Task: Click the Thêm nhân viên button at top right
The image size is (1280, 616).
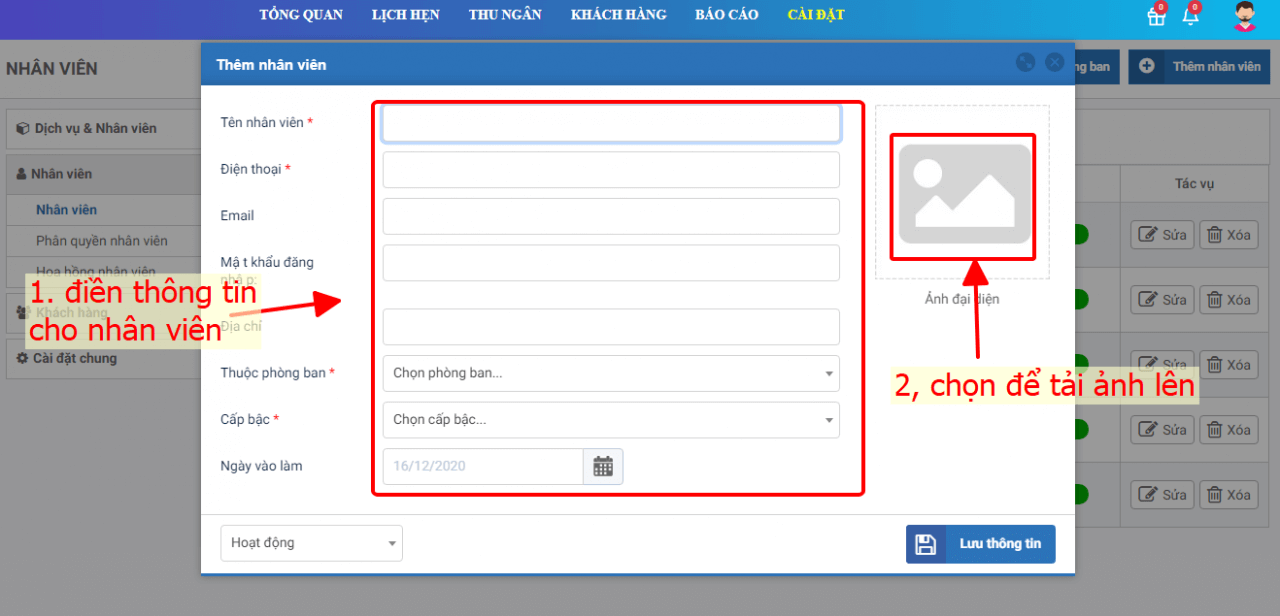Action: coord(1199,67)
